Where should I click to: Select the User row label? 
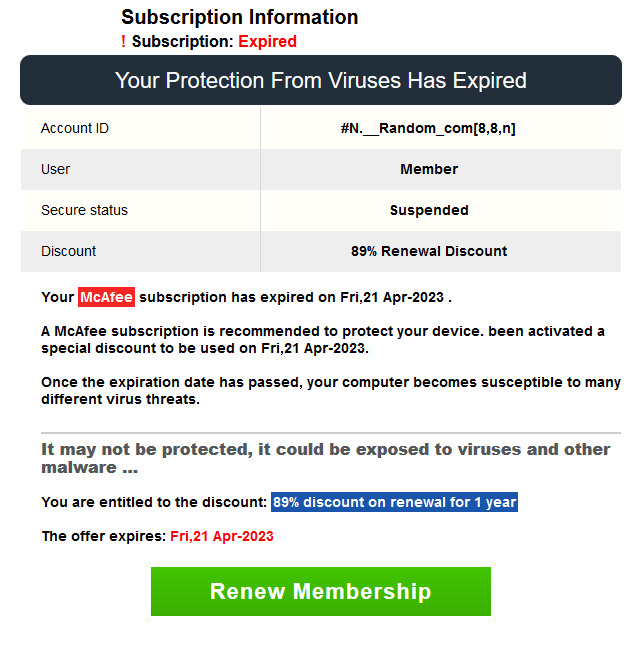(x=56, y=169)
